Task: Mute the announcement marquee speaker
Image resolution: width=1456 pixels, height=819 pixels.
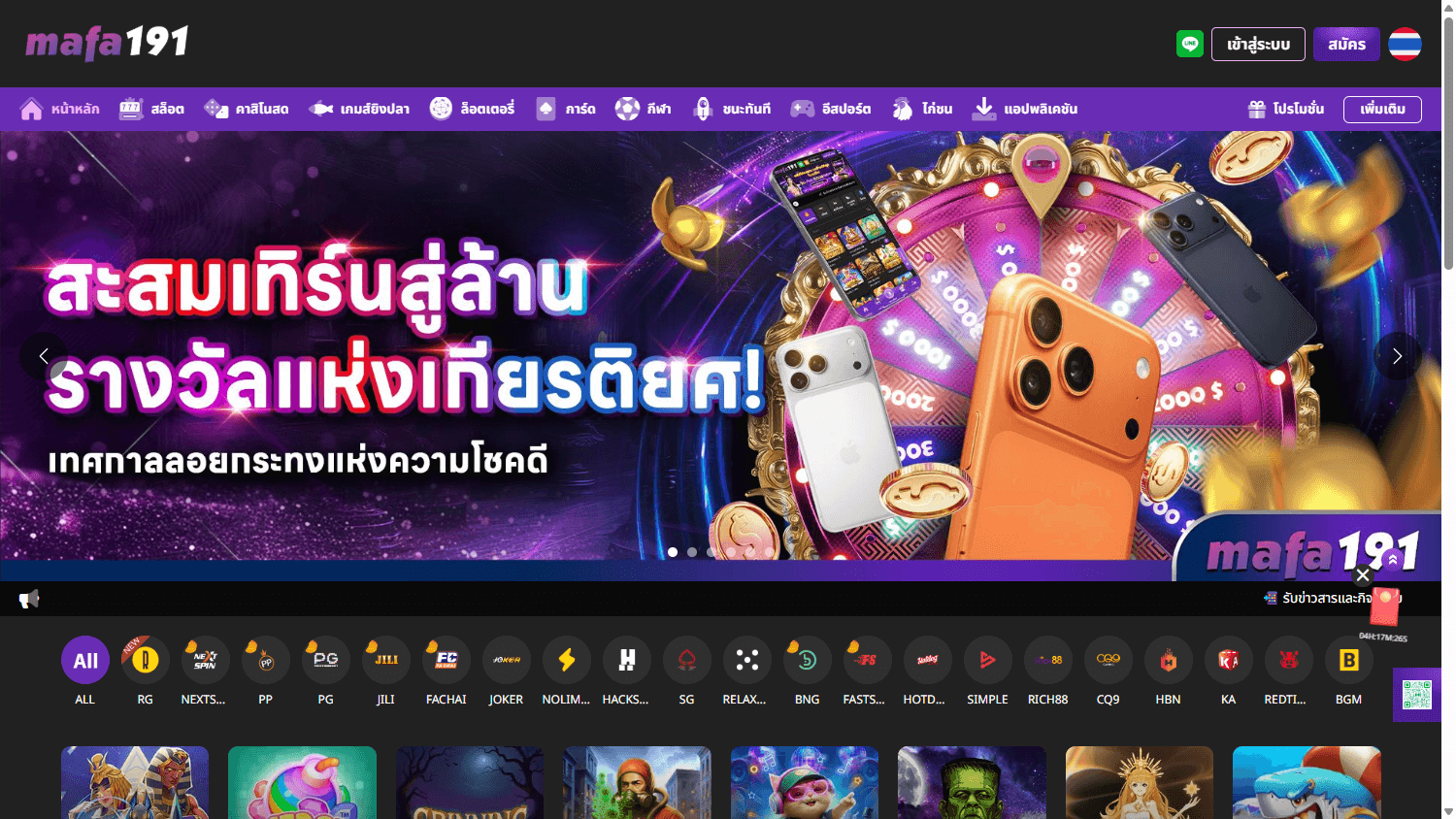Action: click(x=28, y=599)
